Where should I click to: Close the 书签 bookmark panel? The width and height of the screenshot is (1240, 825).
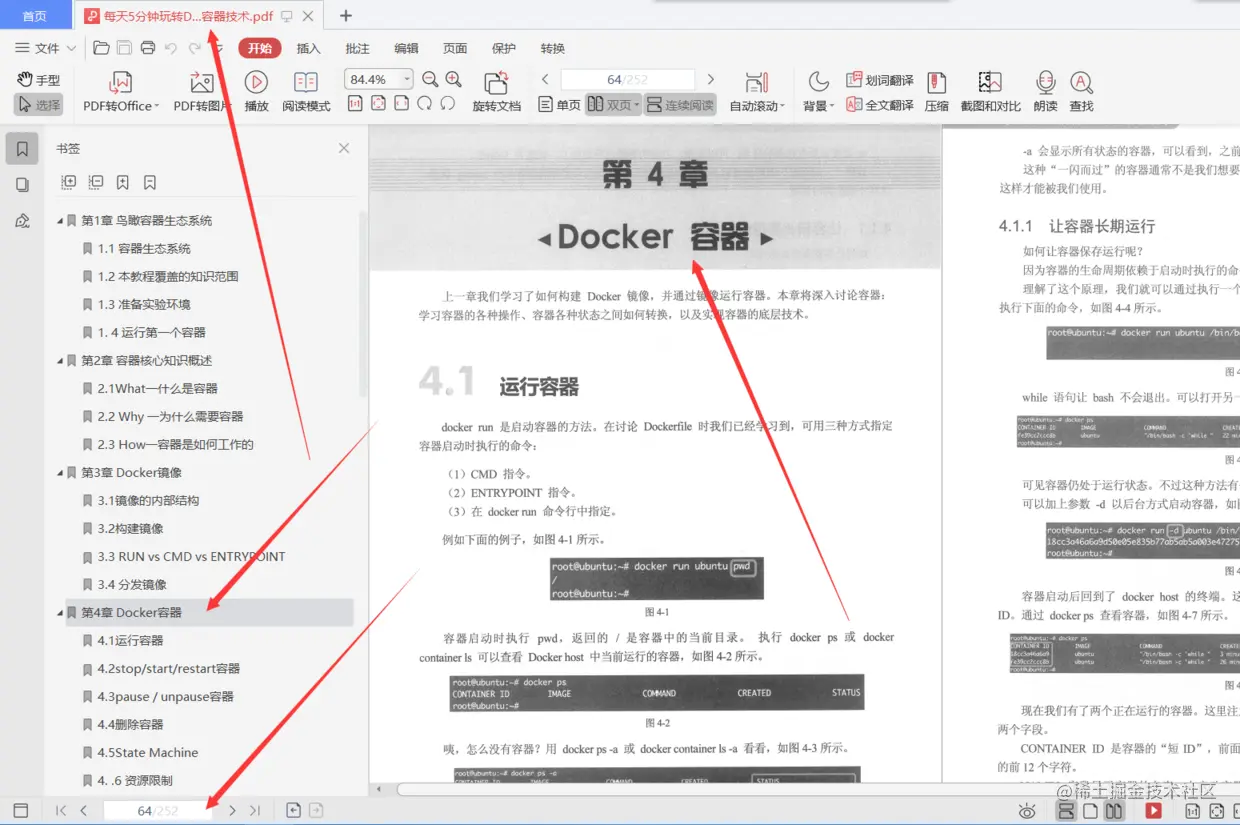(x=344, y=148)
